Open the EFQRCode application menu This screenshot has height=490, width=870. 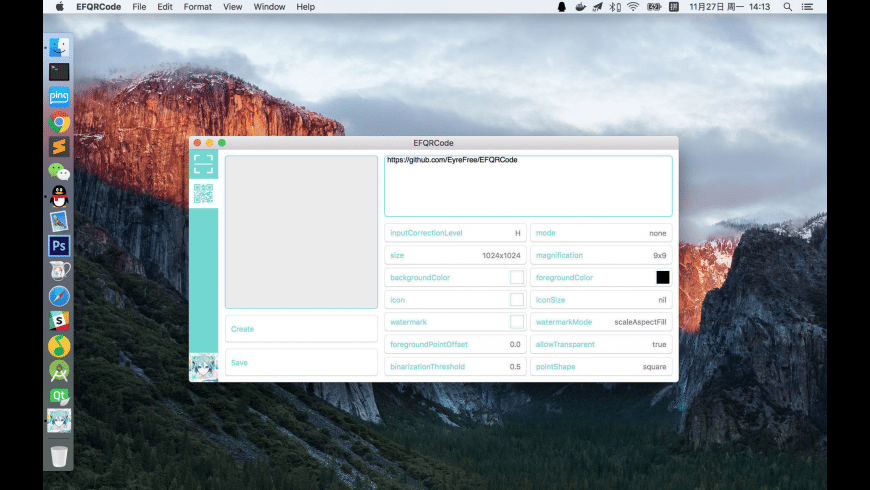98,7
